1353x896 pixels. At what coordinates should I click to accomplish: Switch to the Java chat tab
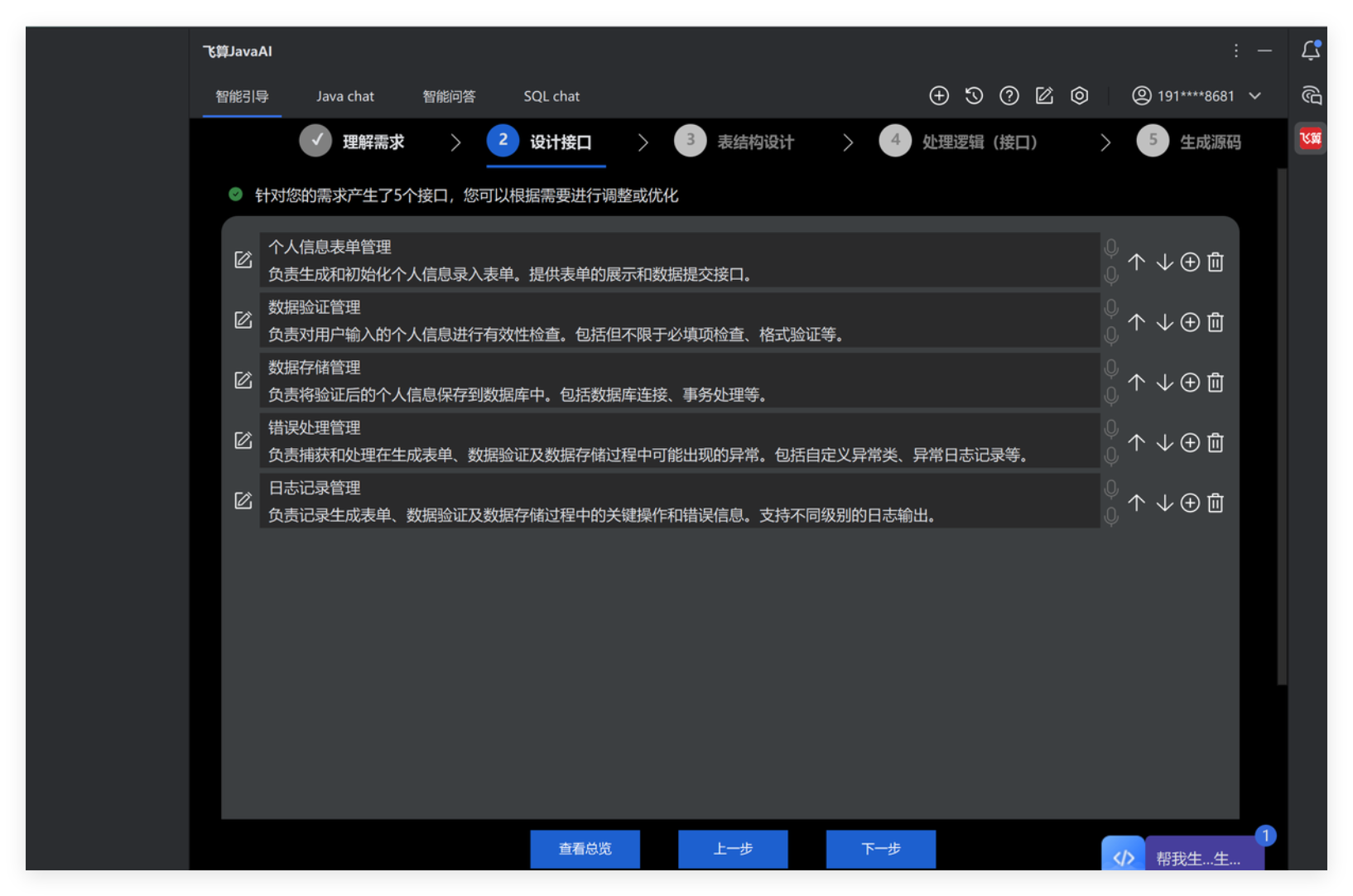(344, 96)
